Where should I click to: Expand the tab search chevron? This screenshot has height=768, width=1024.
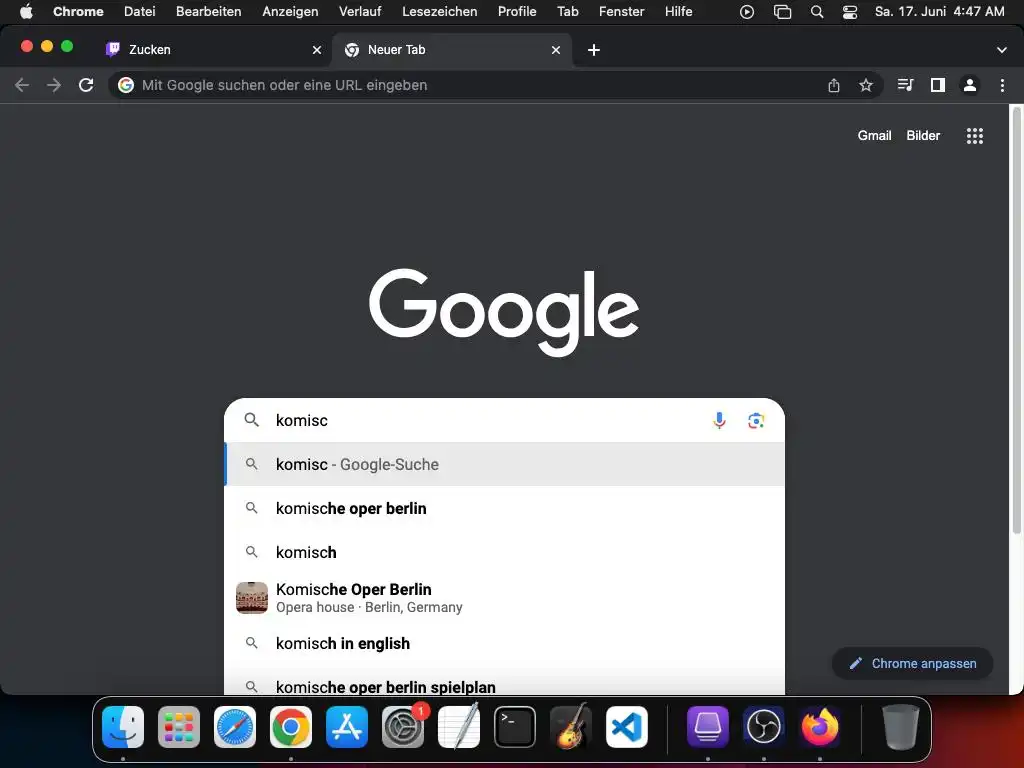pyautogui.click(x=1001, y=50)
